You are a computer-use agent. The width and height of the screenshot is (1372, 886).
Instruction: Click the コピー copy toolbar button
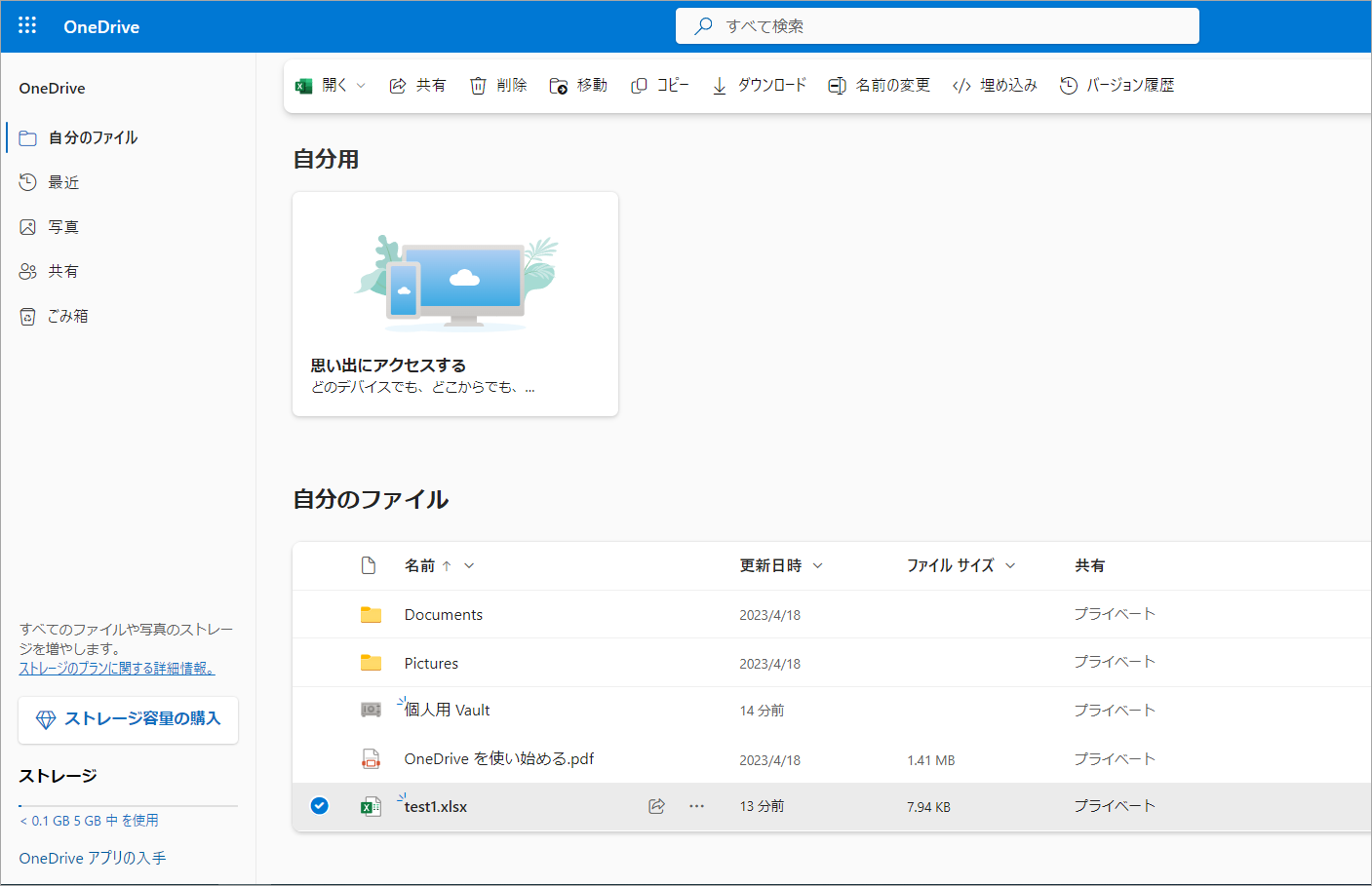click(x=660, y=86)
